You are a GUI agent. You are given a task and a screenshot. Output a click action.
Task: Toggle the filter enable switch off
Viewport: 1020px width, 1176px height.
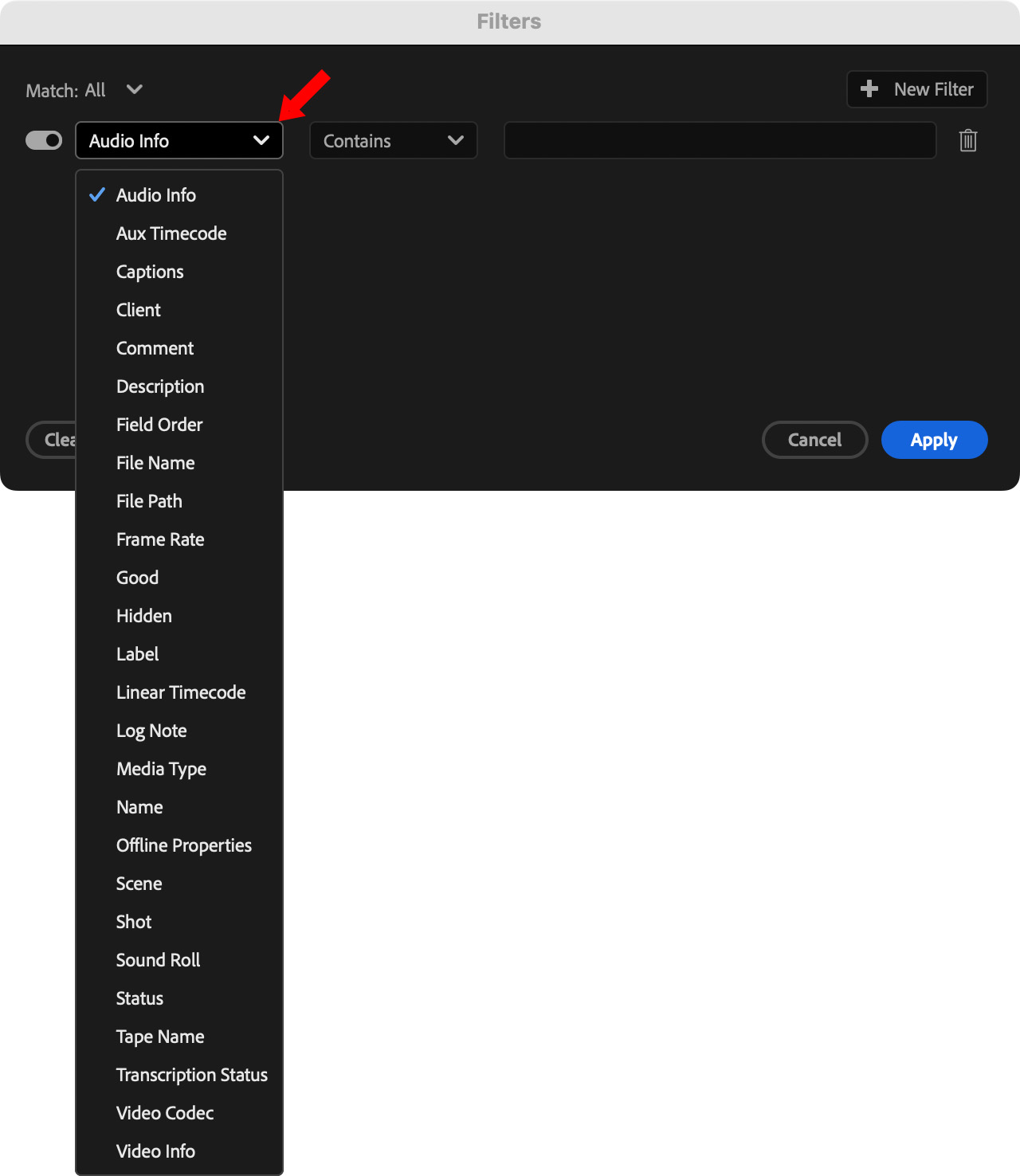[x=44, y=141]
